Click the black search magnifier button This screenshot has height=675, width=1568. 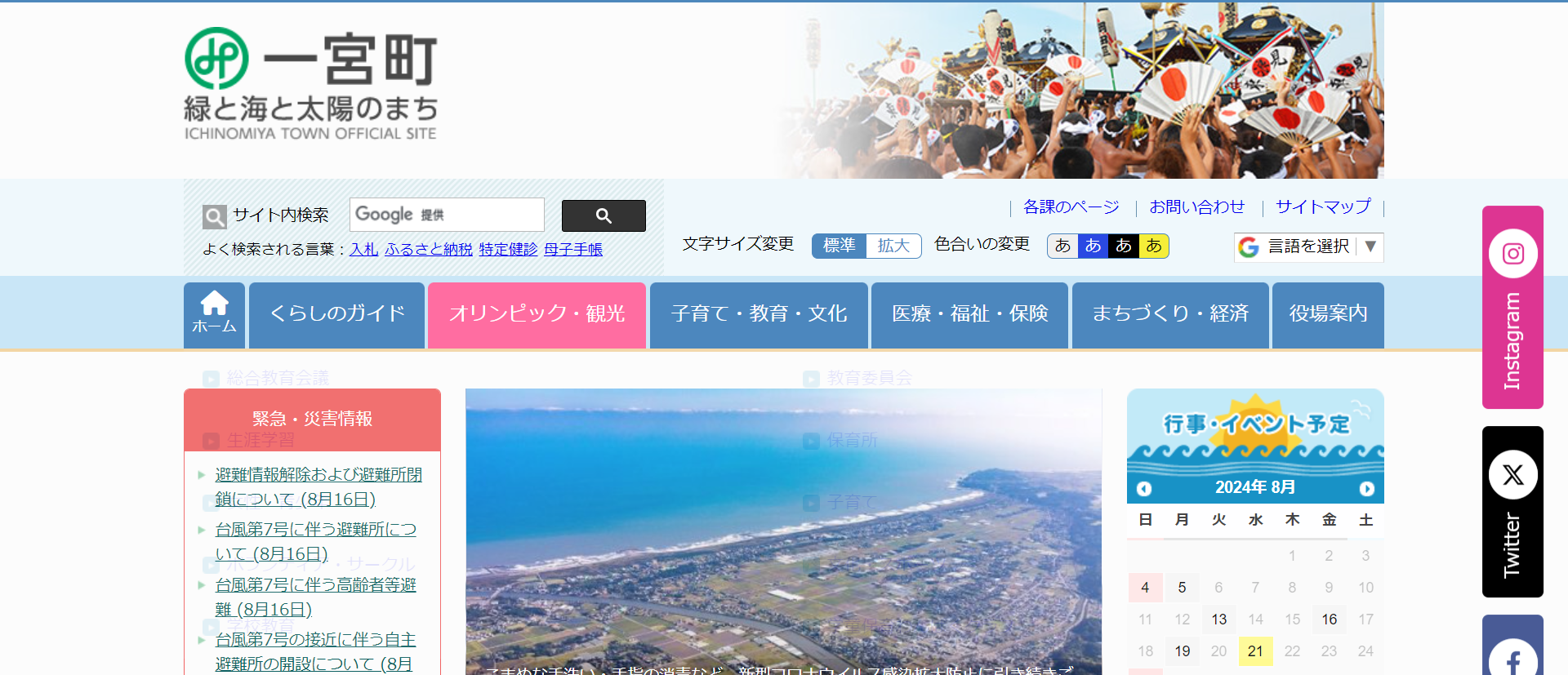604,215
